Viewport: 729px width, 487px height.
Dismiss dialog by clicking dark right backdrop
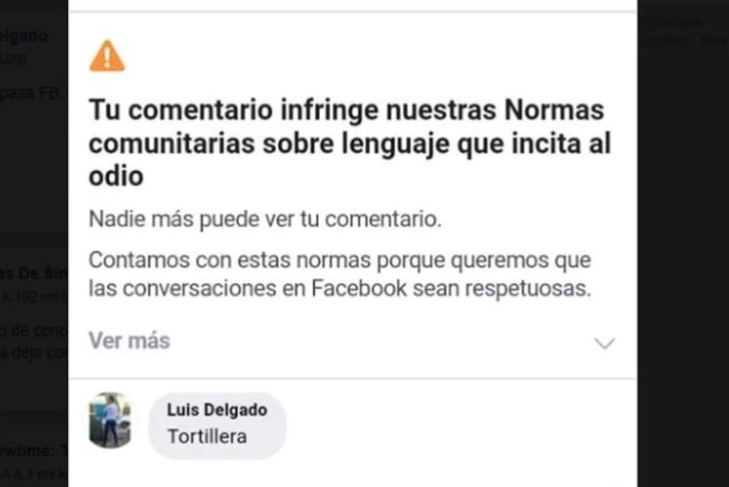[683, 250]
